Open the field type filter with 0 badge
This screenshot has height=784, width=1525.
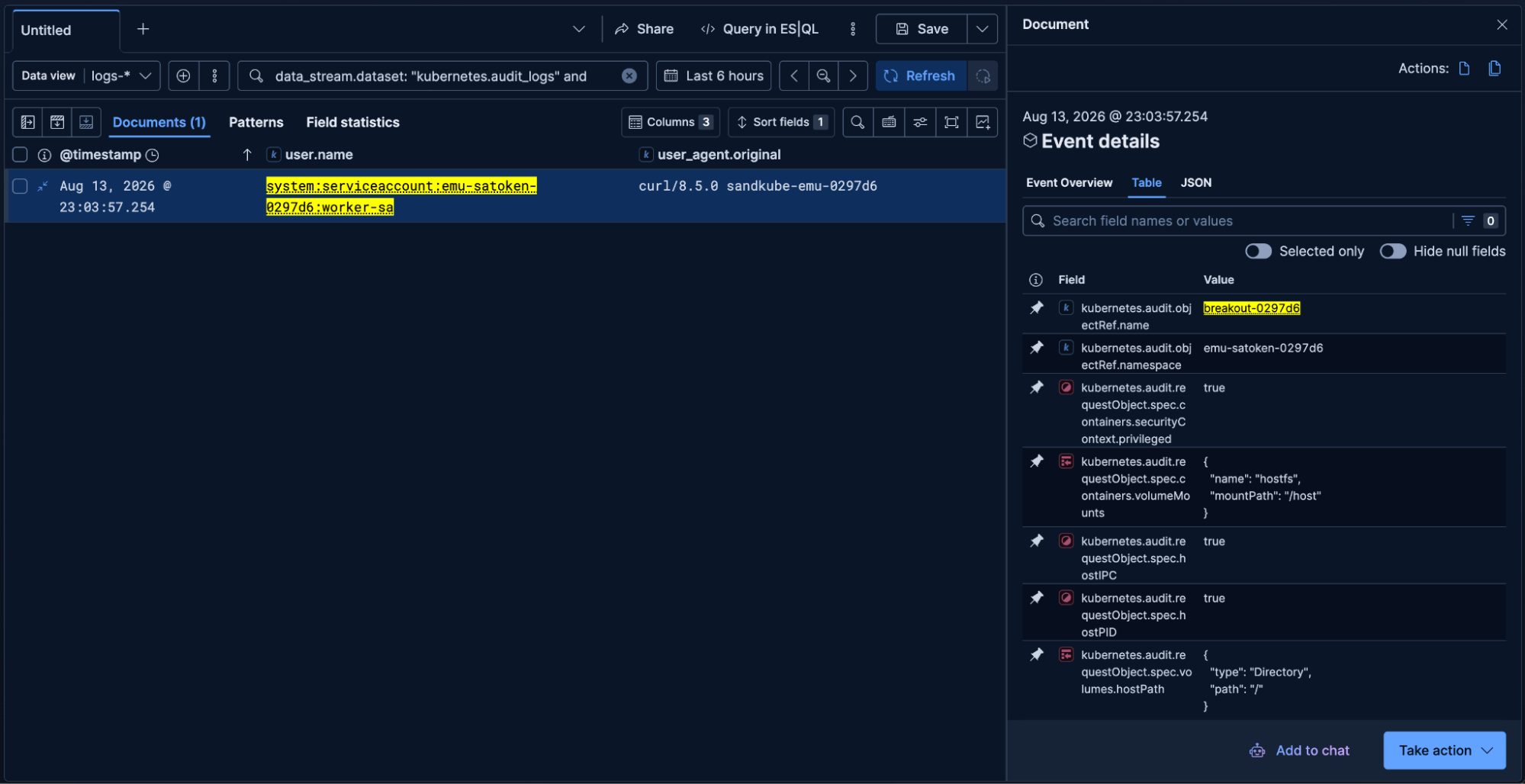(1478, 221)
